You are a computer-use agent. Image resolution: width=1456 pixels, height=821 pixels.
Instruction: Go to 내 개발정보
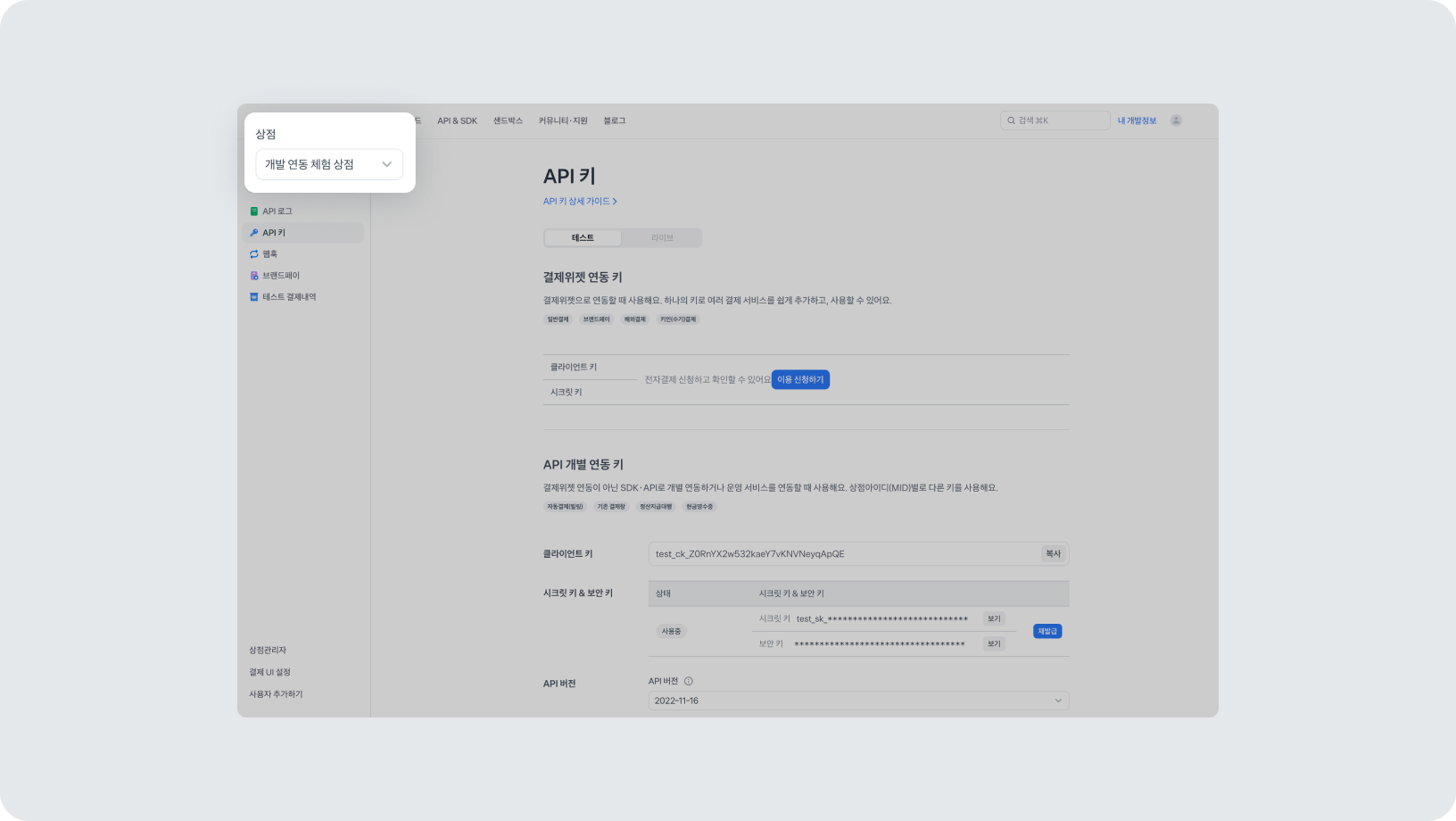pos(1137,120)
